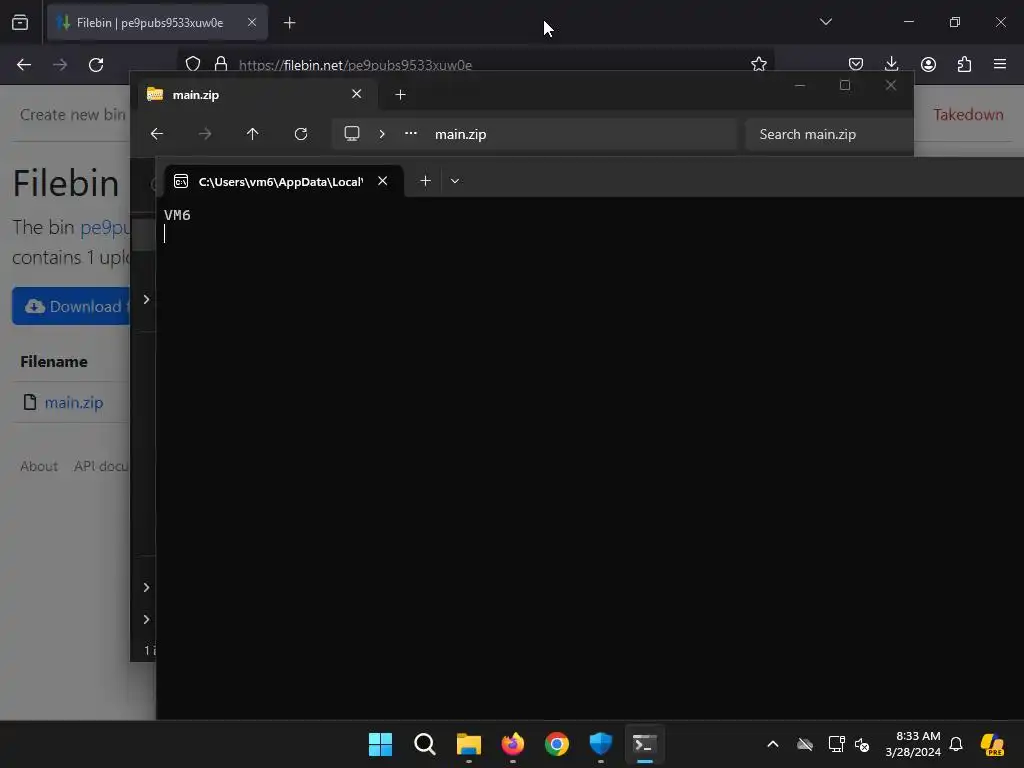Open Firefox hamburger menu
Image resolution: width=1024 pixels, height=768 pixels.
1000,64
